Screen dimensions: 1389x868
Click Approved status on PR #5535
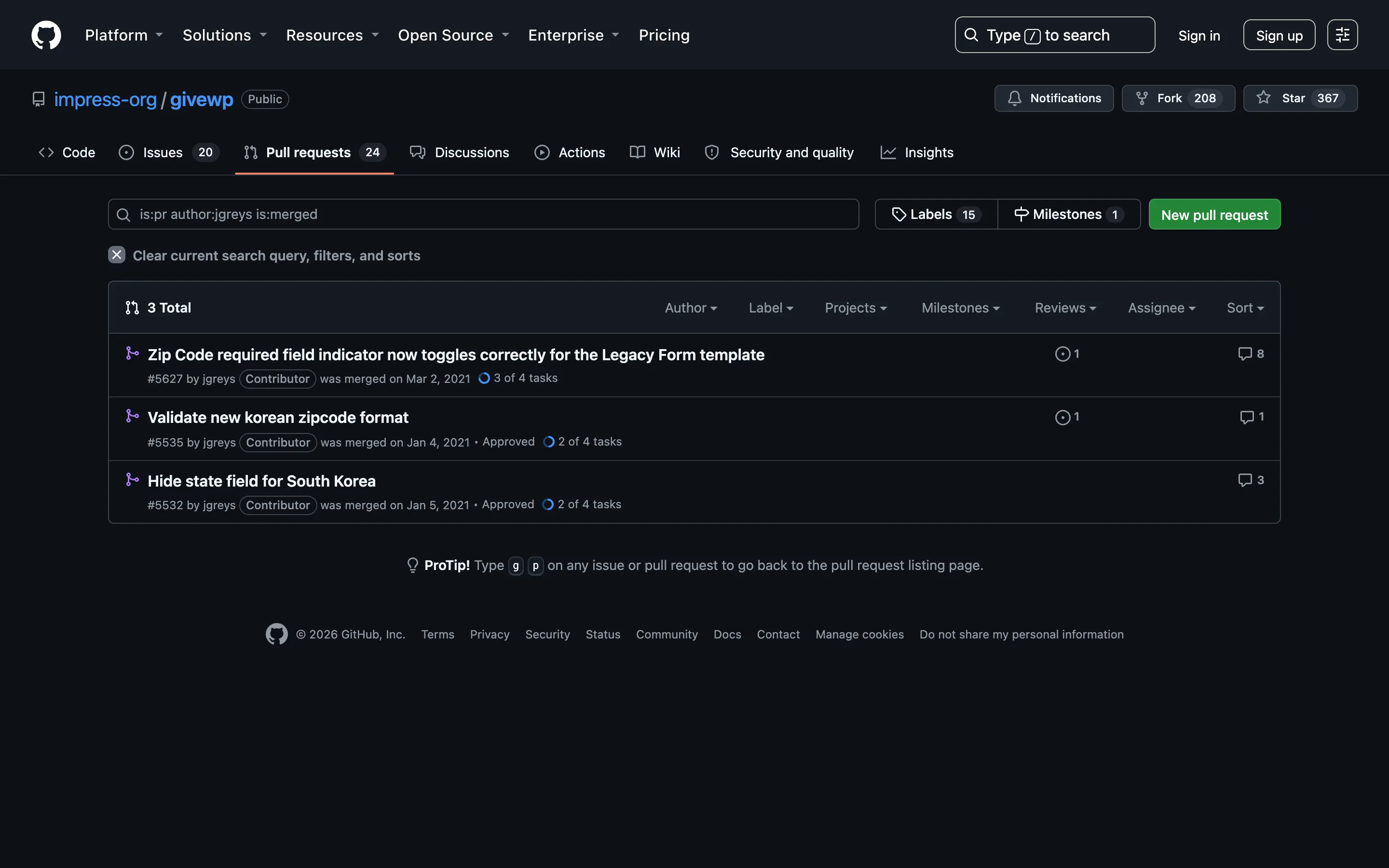click(508, 441)
